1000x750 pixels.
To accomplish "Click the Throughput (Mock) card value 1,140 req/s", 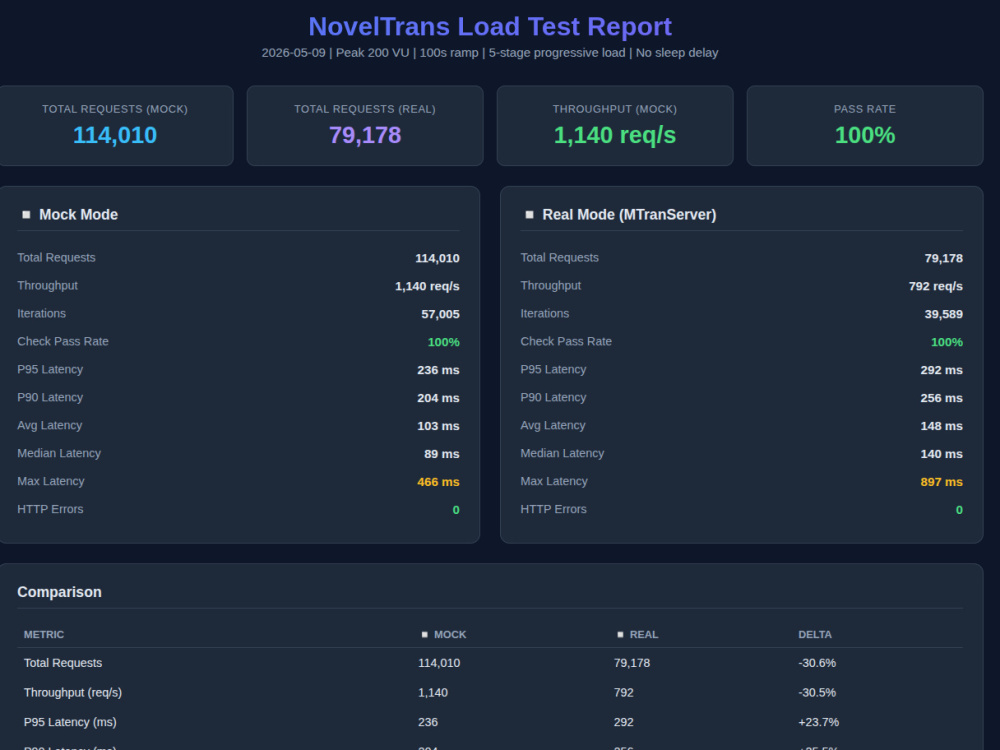I will pos(615,135).
